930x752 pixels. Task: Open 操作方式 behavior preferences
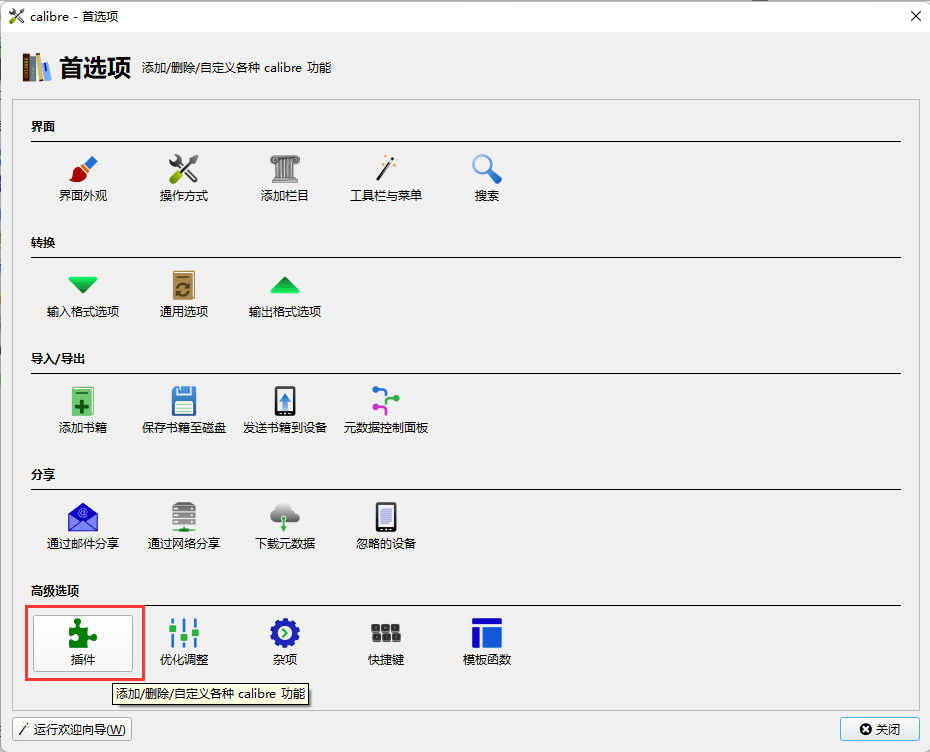point(184,178)
